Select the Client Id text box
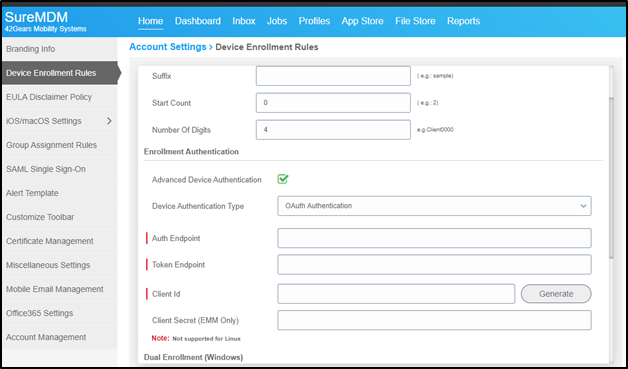Image resolution: width=628 pixels, height=369 pixels. [396, 294]
